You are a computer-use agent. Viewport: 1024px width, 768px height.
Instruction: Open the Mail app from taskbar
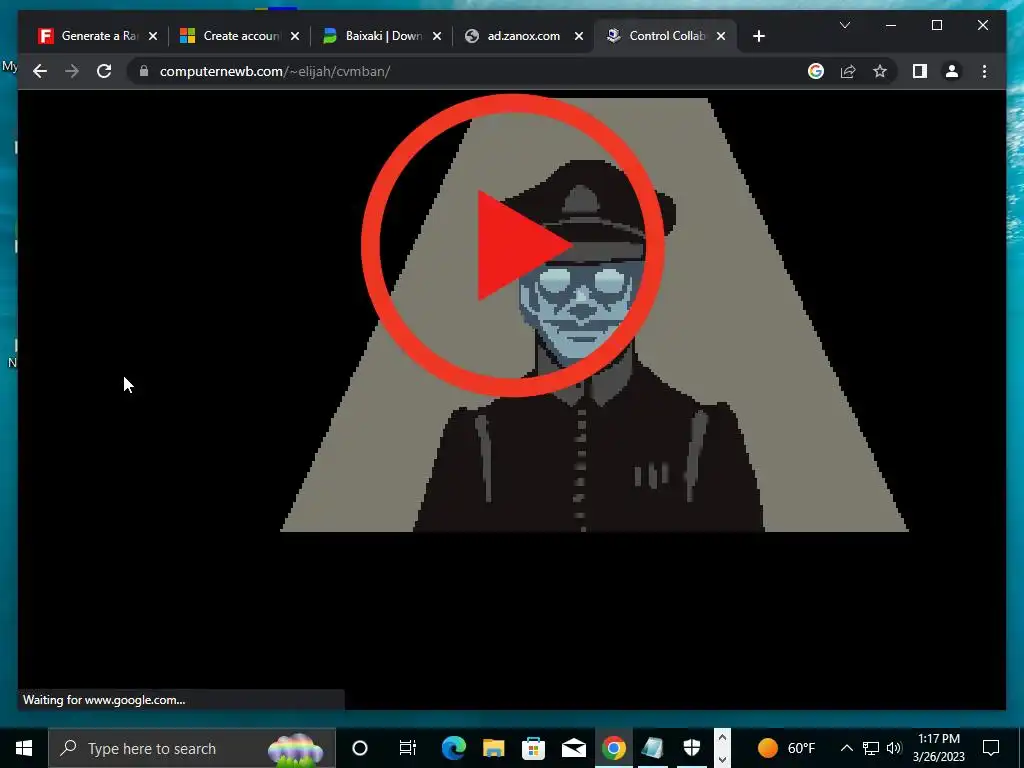click(x=573, y=748)
